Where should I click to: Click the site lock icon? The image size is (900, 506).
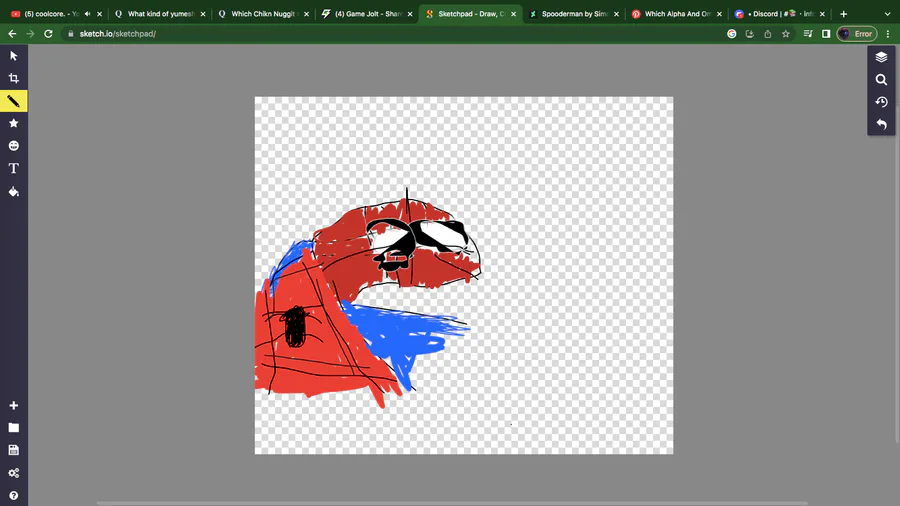(70, 34)
